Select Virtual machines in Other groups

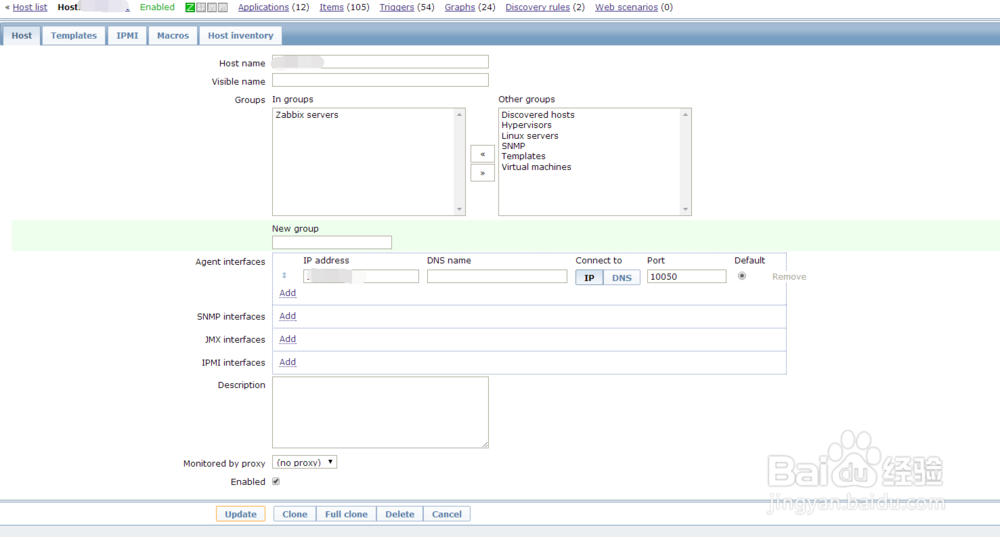(536, 167)
